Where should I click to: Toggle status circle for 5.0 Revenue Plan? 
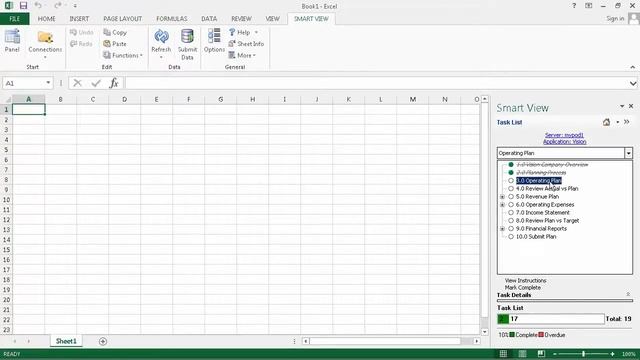click(511, 197)
